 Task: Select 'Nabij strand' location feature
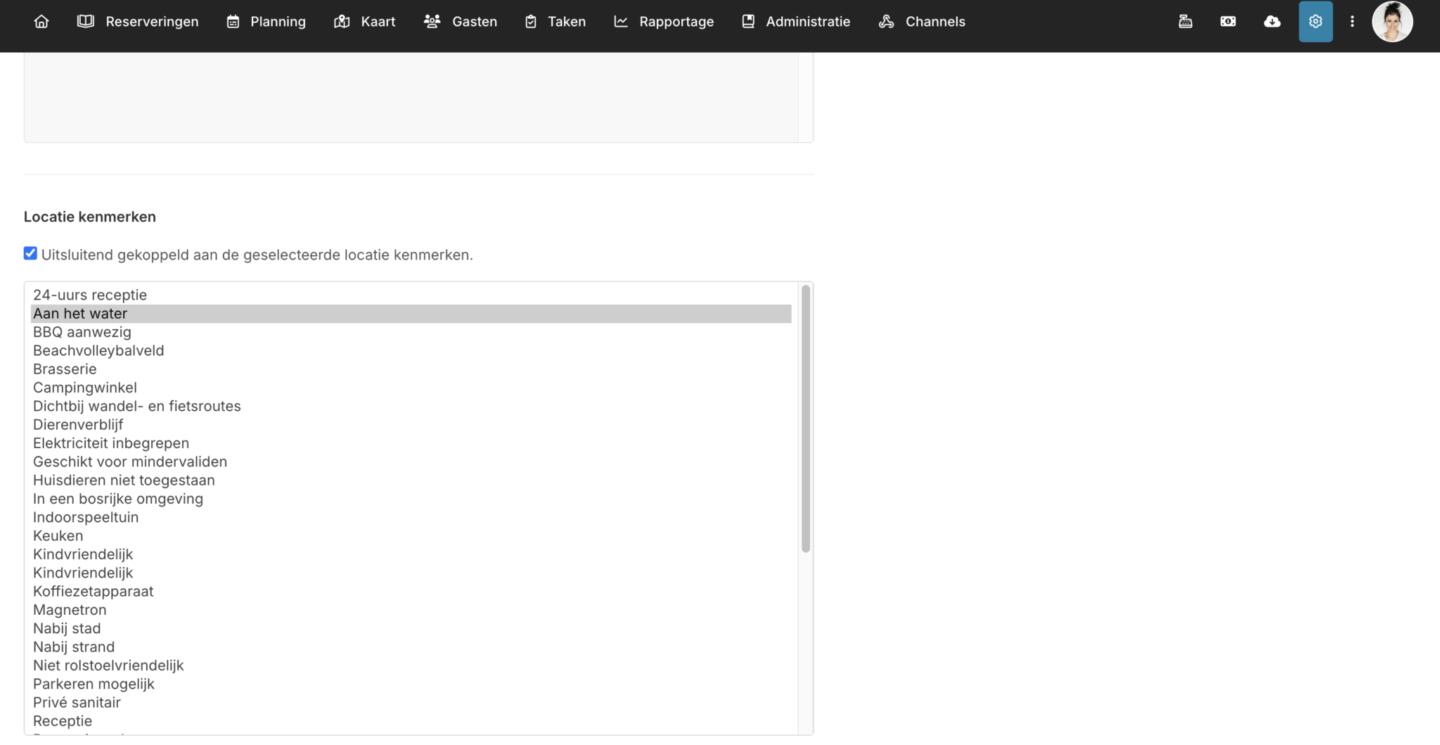(x=74, y=647)
